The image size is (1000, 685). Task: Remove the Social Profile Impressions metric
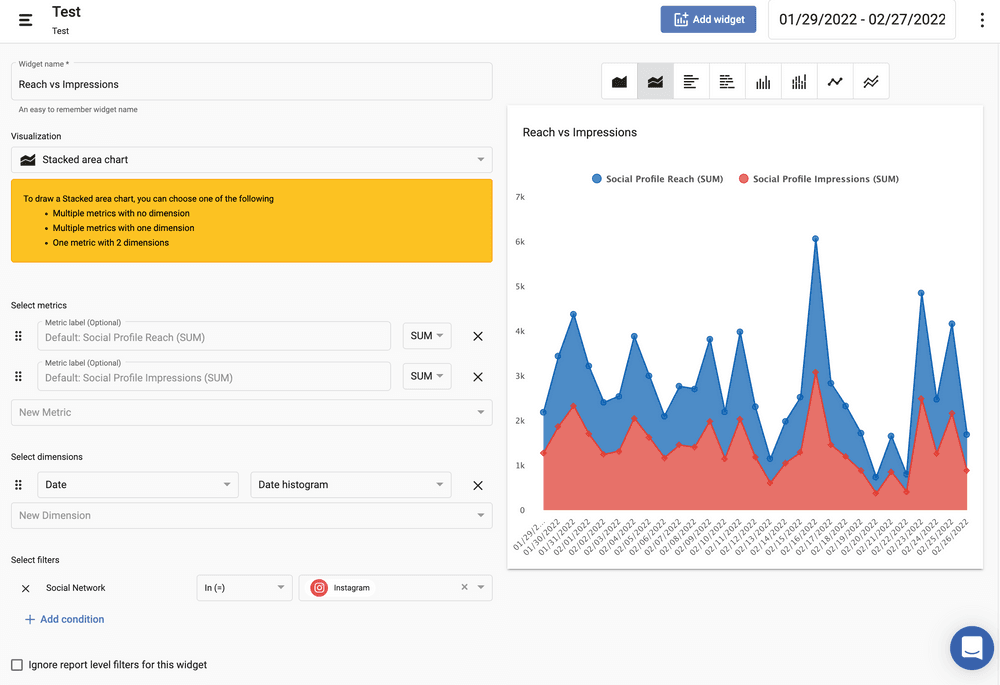click(478, 377)
